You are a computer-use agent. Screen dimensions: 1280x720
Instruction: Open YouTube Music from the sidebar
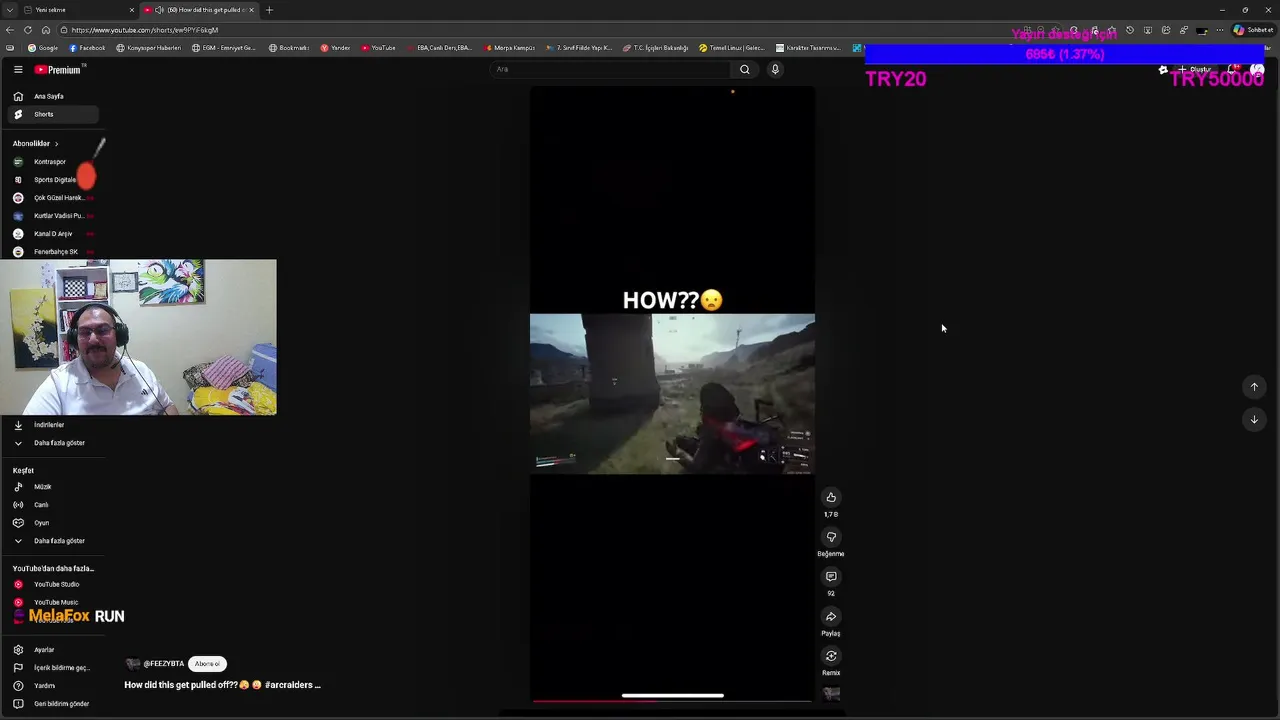click(x=55, y=602)
